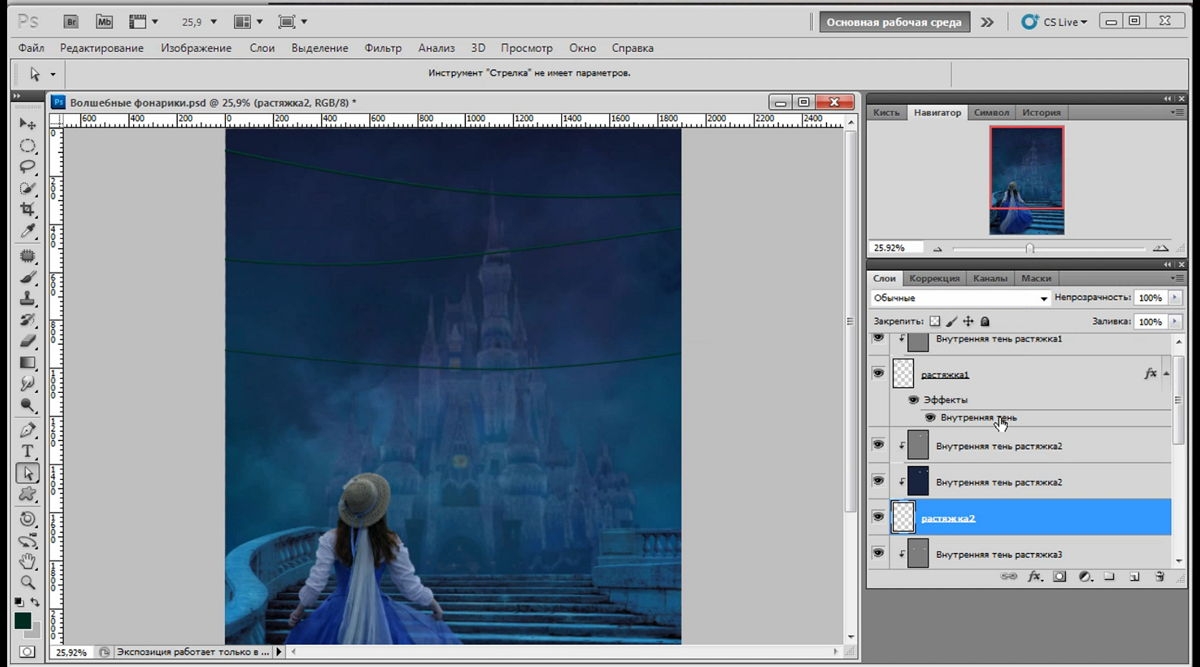Open the Файл menu
The height and width of the screenshot is (667, 1200).
tap(31, 48)
